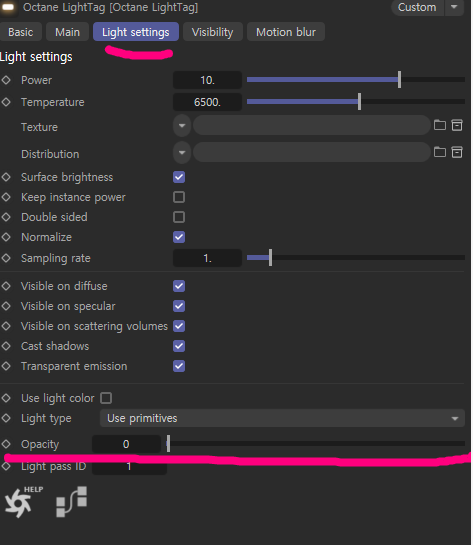473x545 pixels.
Task: Click folder icon in Distribution row
Action: [x=440, y=152]
